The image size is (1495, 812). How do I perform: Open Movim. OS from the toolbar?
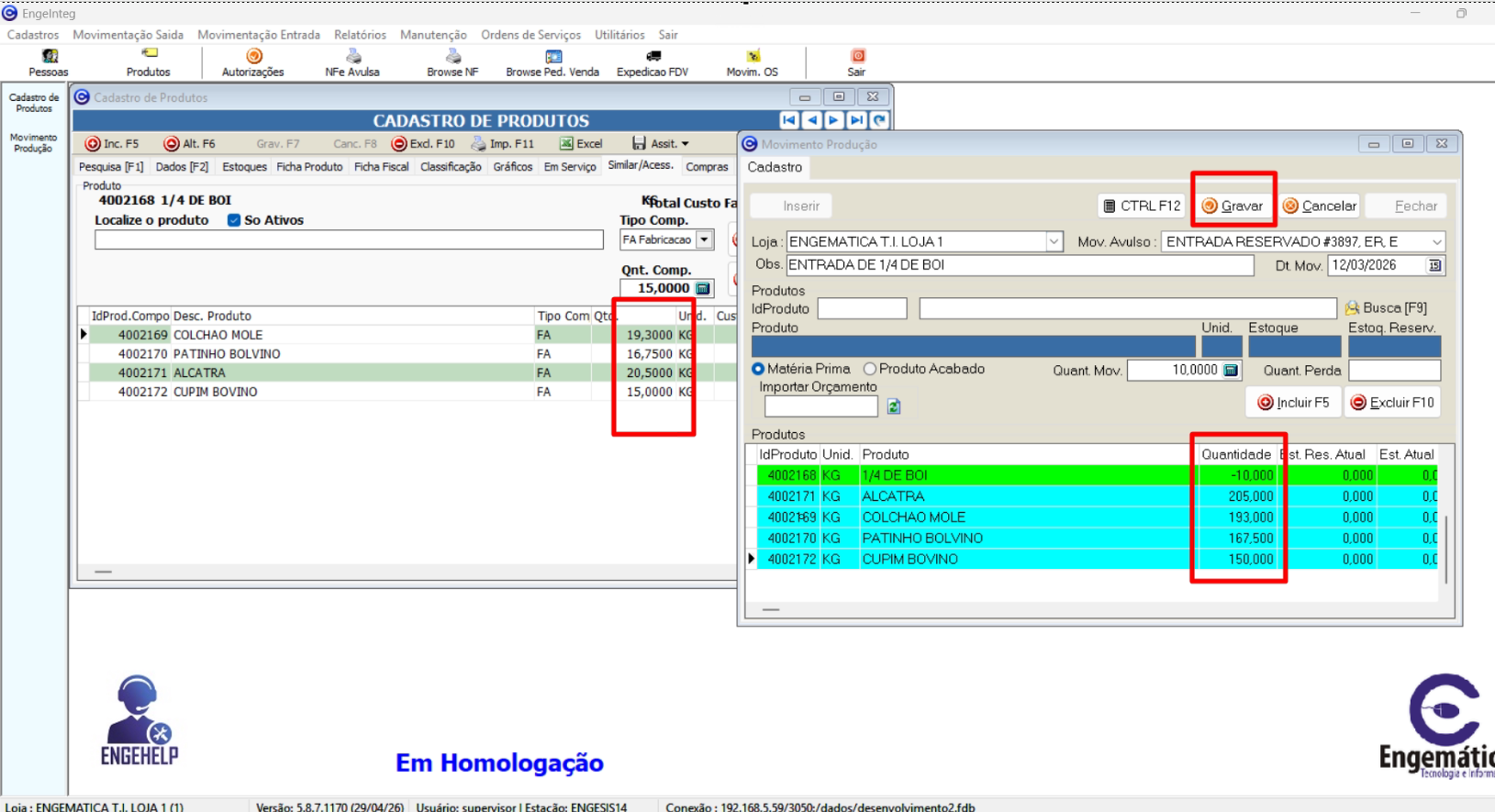coord(753,57)
